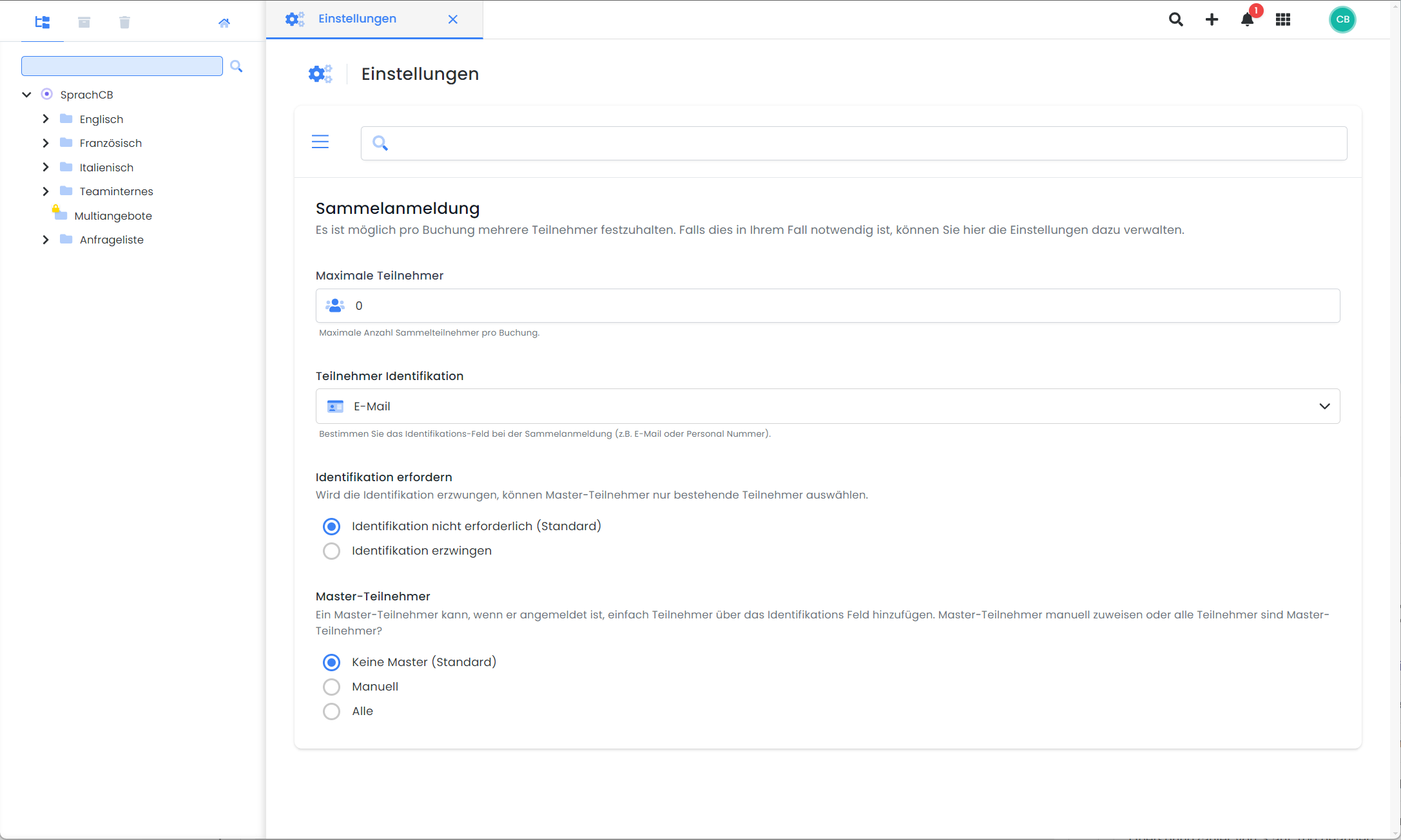This screenshot has height=840, width=1401.
Task: Click the plus icon to add new
Action: [x=1212, y=19]
